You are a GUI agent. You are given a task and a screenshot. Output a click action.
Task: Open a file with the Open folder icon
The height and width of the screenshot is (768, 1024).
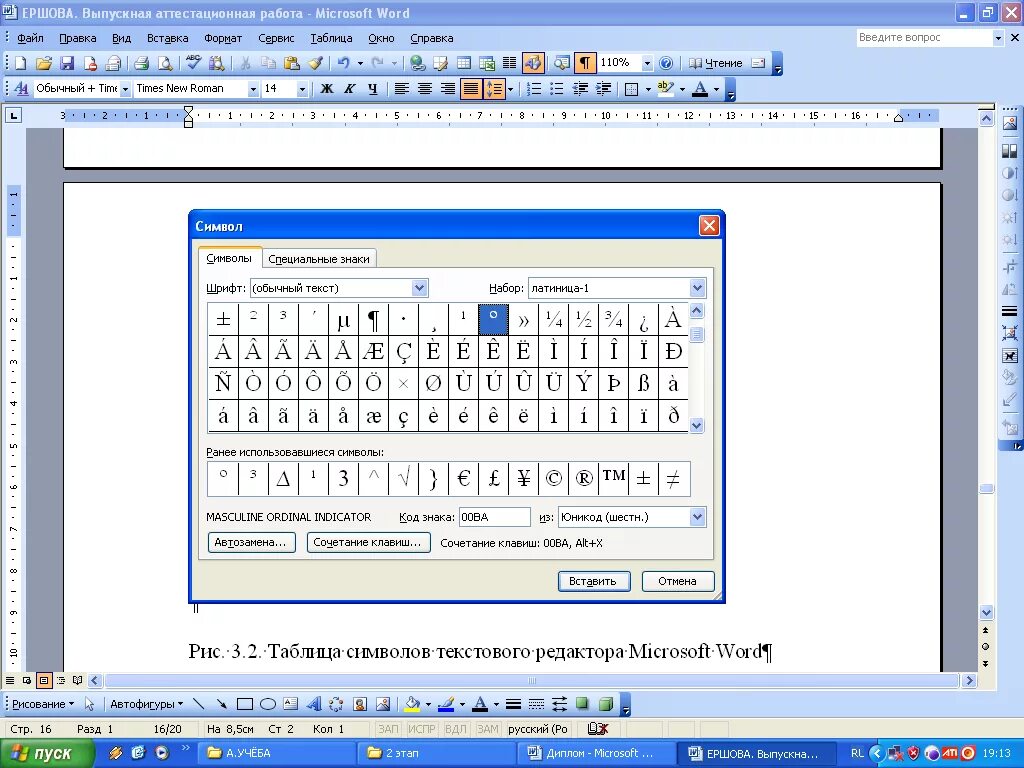44,63
